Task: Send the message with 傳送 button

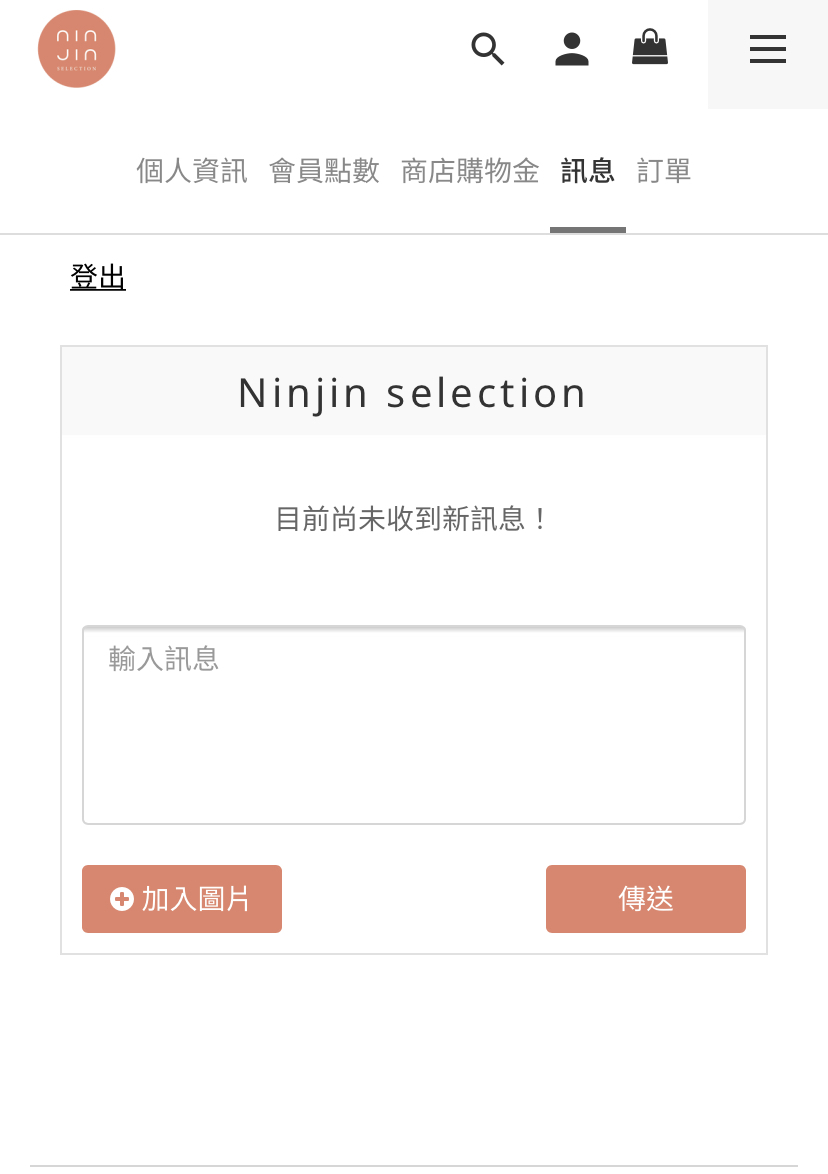Action: click(x=646, y=898)
